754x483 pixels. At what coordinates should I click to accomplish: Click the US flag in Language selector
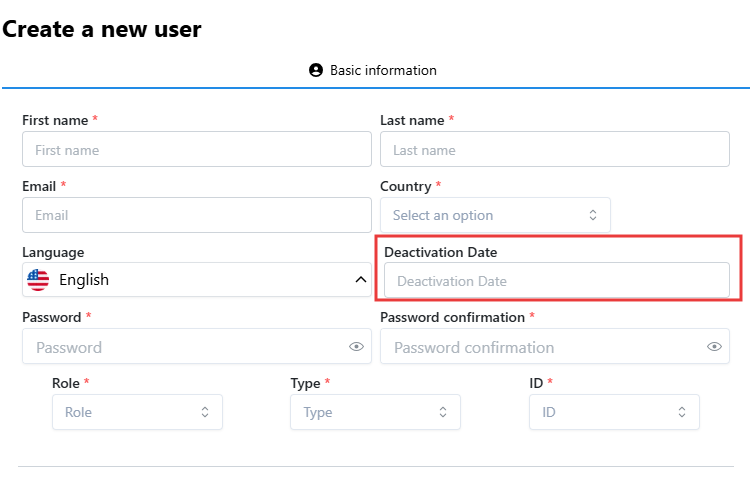coord(38,280)
